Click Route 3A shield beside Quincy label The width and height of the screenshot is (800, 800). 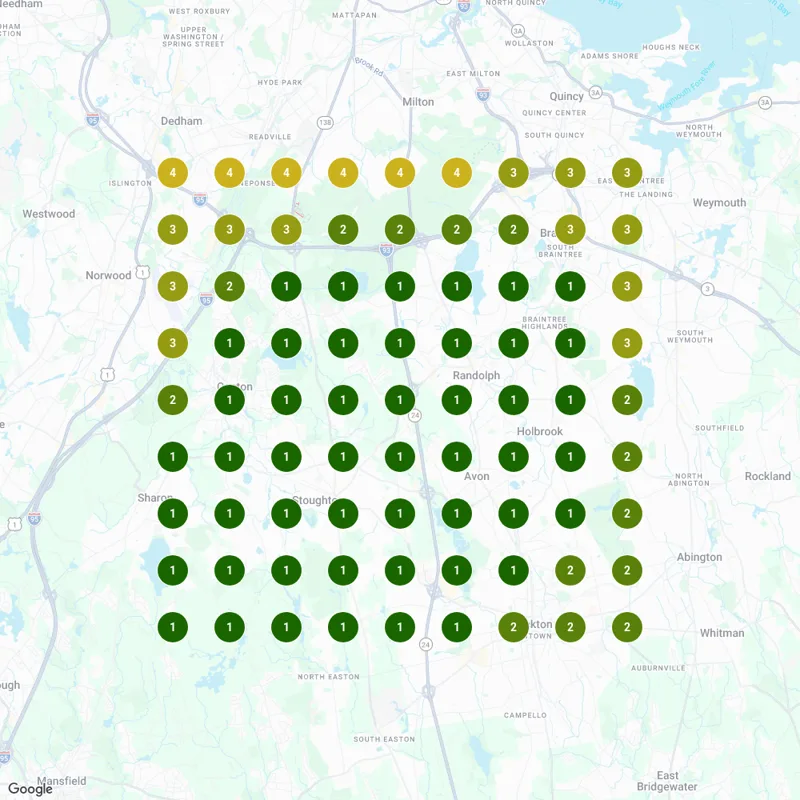595,92
